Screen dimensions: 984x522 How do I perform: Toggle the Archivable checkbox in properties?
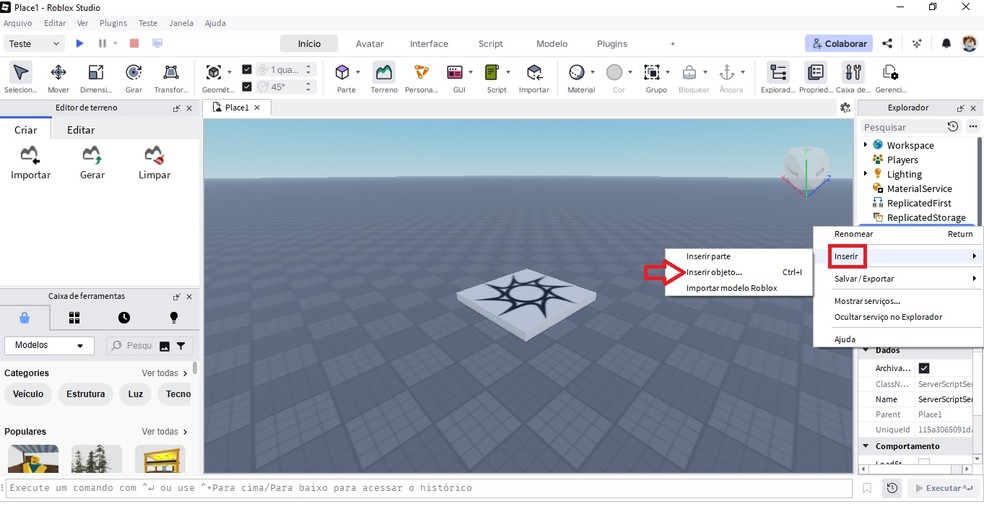(924, 368)
